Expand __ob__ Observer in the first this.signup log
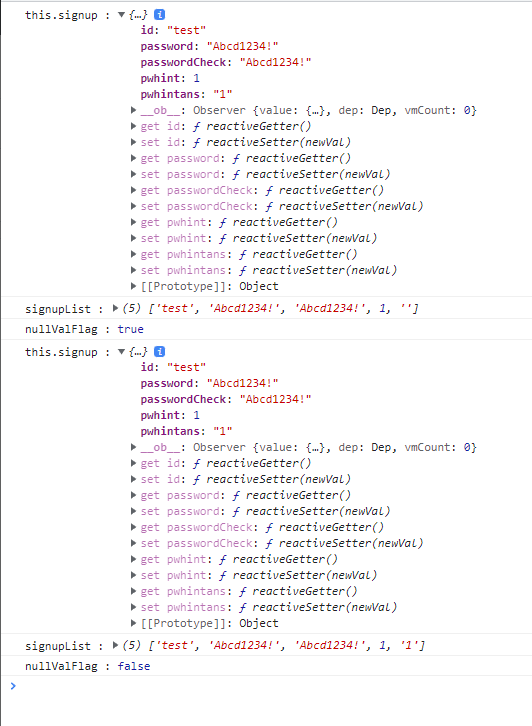 click(x=133, y=110)
